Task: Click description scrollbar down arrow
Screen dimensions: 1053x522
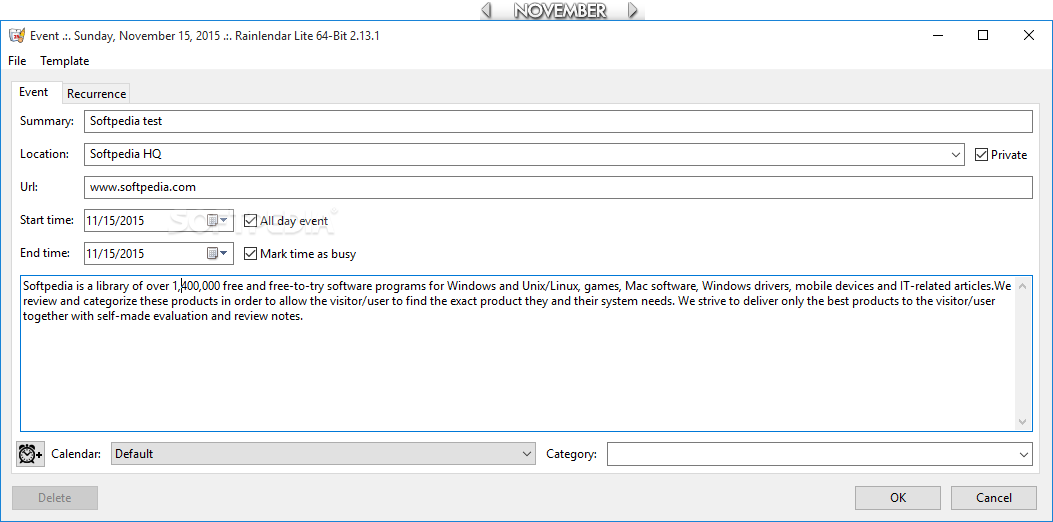Action: click(1023, 421)
